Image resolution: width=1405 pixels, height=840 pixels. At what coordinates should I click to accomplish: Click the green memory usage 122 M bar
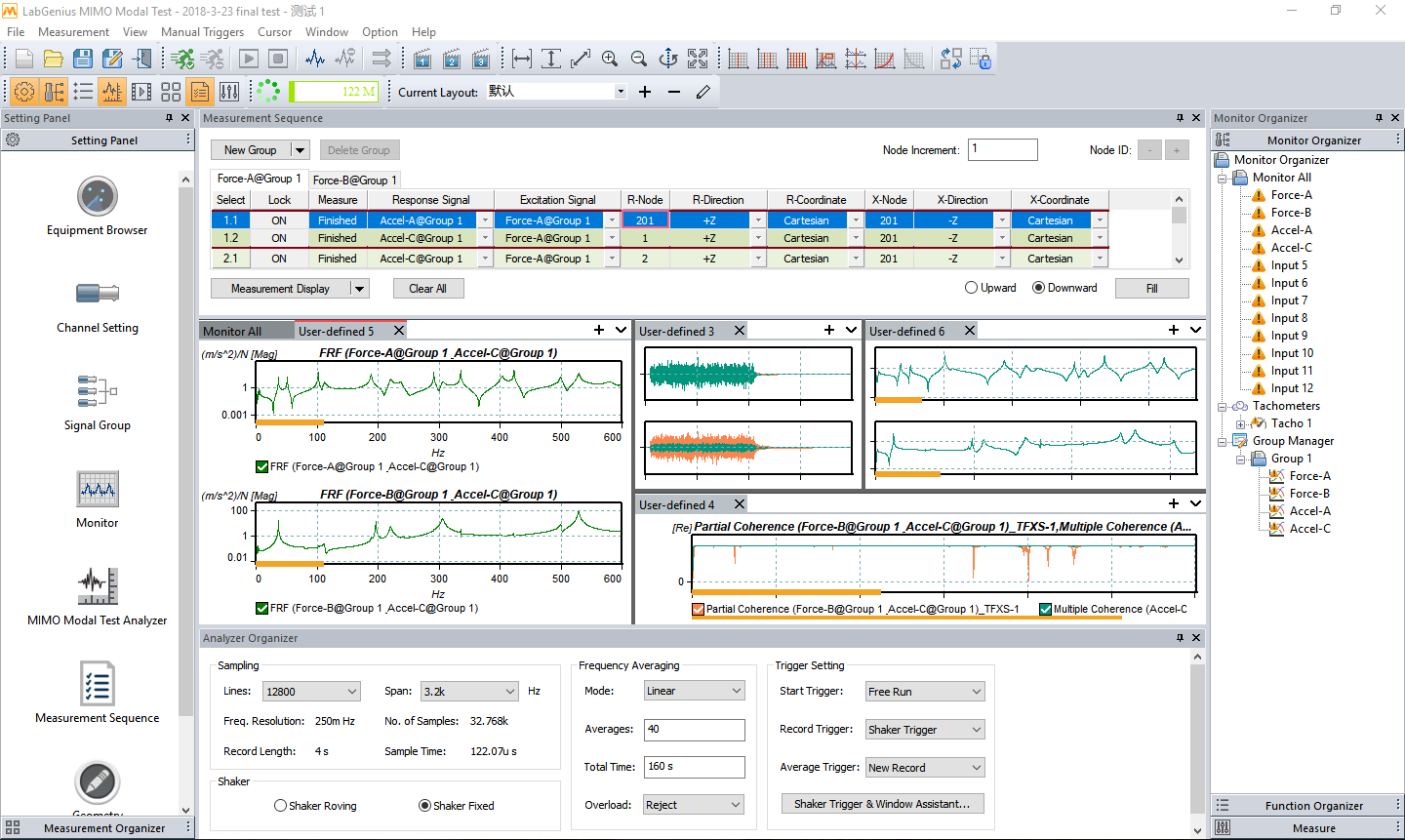click(334, 92)
